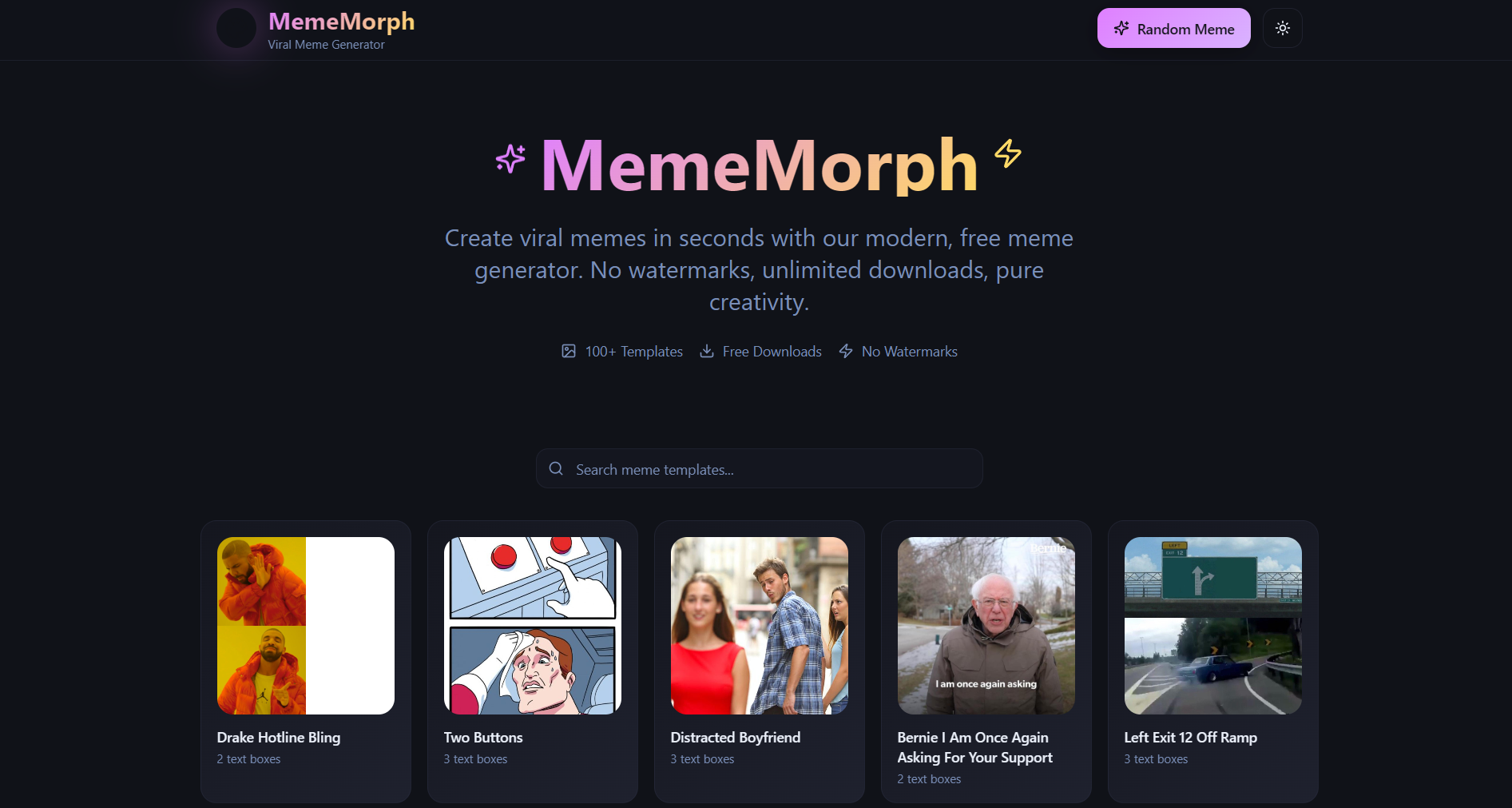Click the Drake Hotline Bling title text

pyautogui.click(x=278, y=738)
